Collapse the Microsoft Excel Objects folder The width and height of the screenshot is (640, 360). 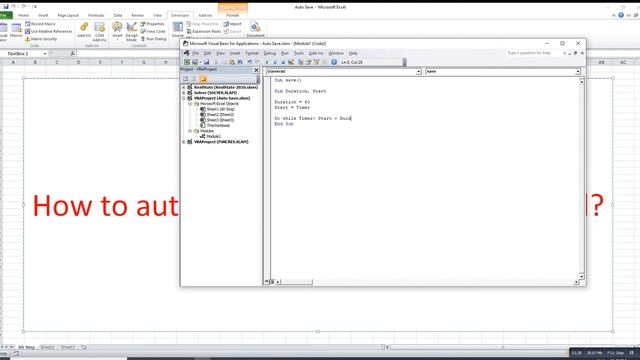(x=190, y=104)
